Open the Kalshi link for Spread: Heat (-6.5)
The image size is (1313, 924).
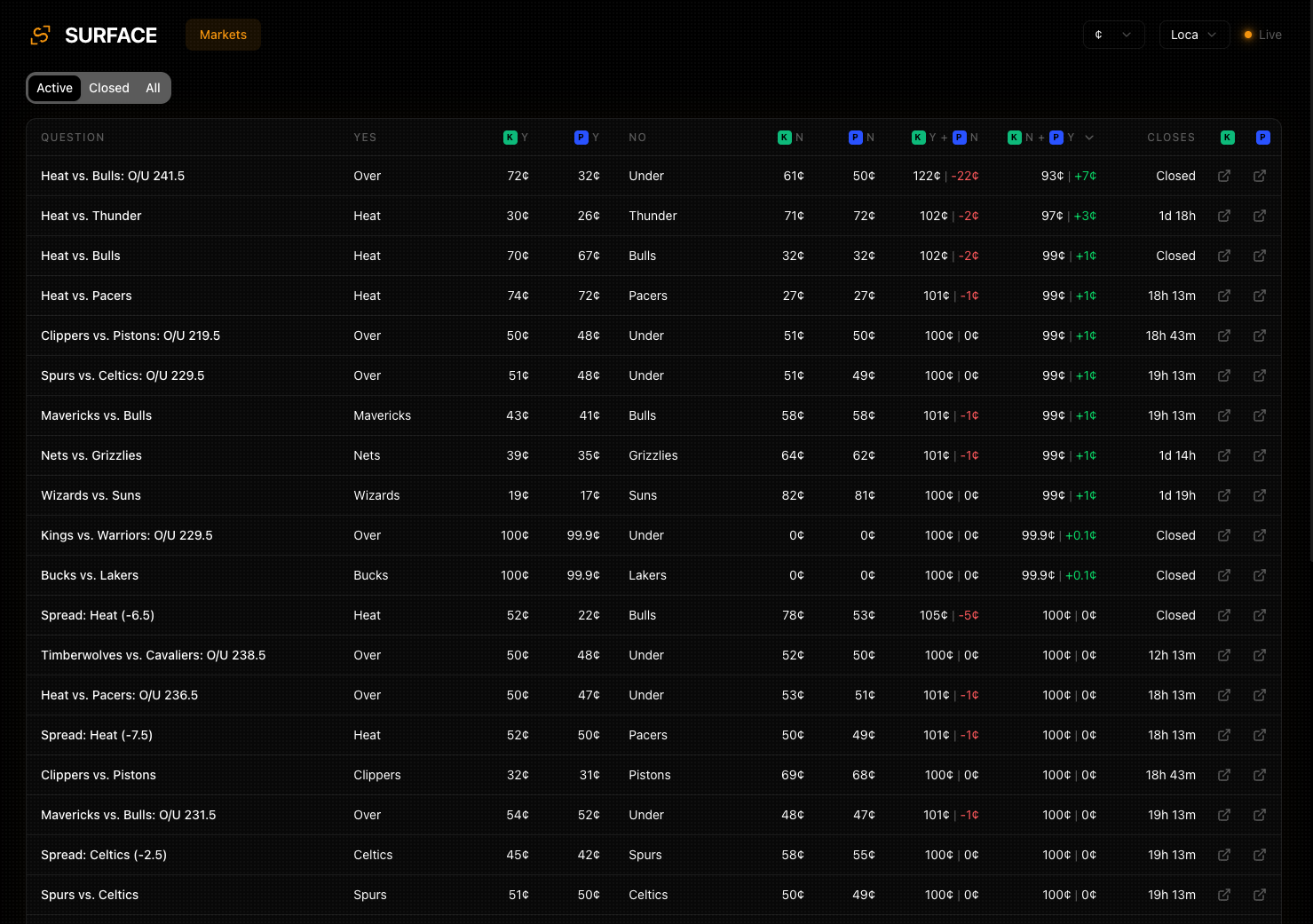click(x=1224, y=615)
